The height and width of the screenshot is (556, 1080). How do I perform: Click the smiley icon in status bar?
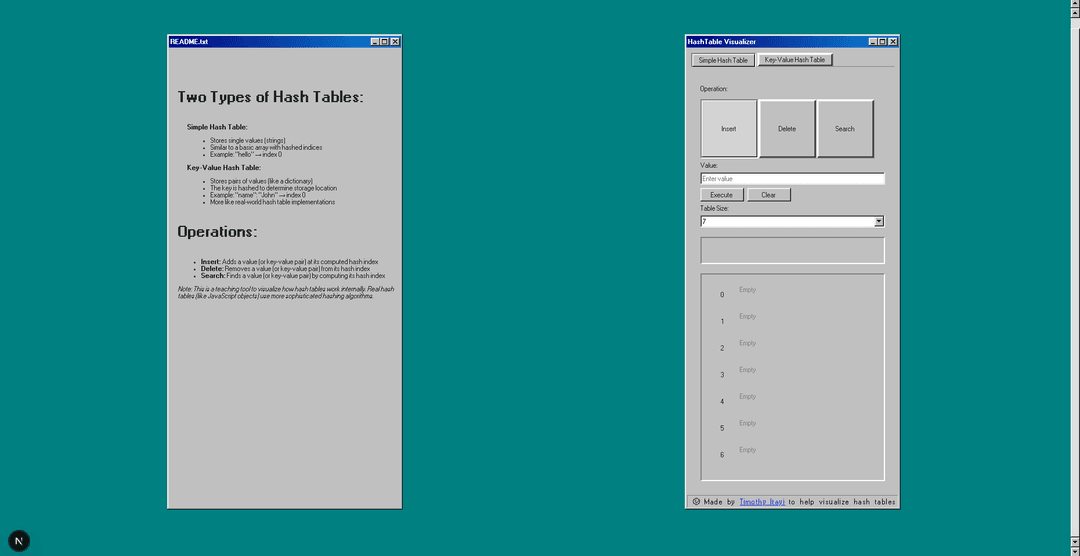pos(696,502)
